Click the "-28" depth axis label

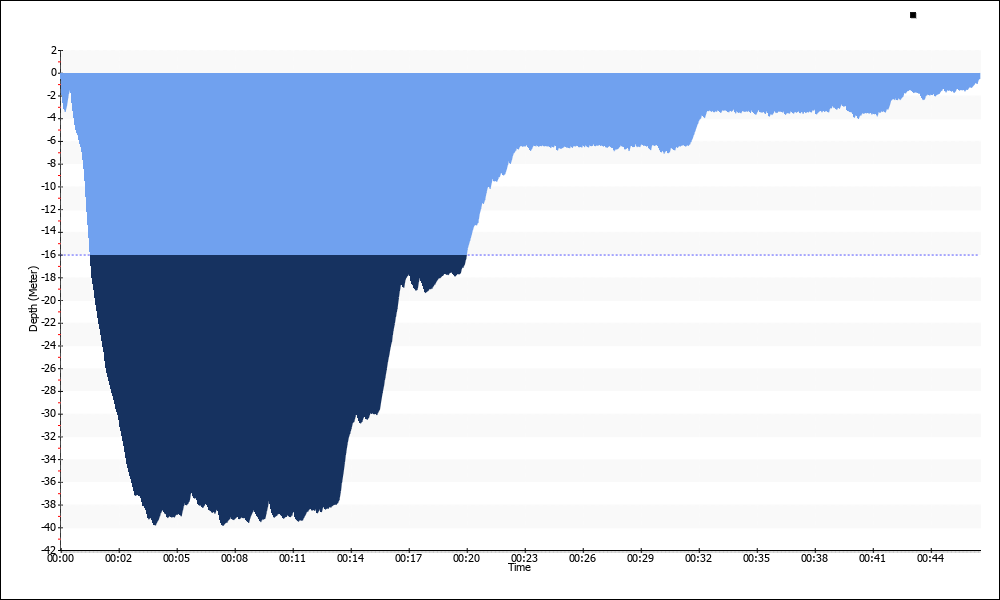pos(49,391)
